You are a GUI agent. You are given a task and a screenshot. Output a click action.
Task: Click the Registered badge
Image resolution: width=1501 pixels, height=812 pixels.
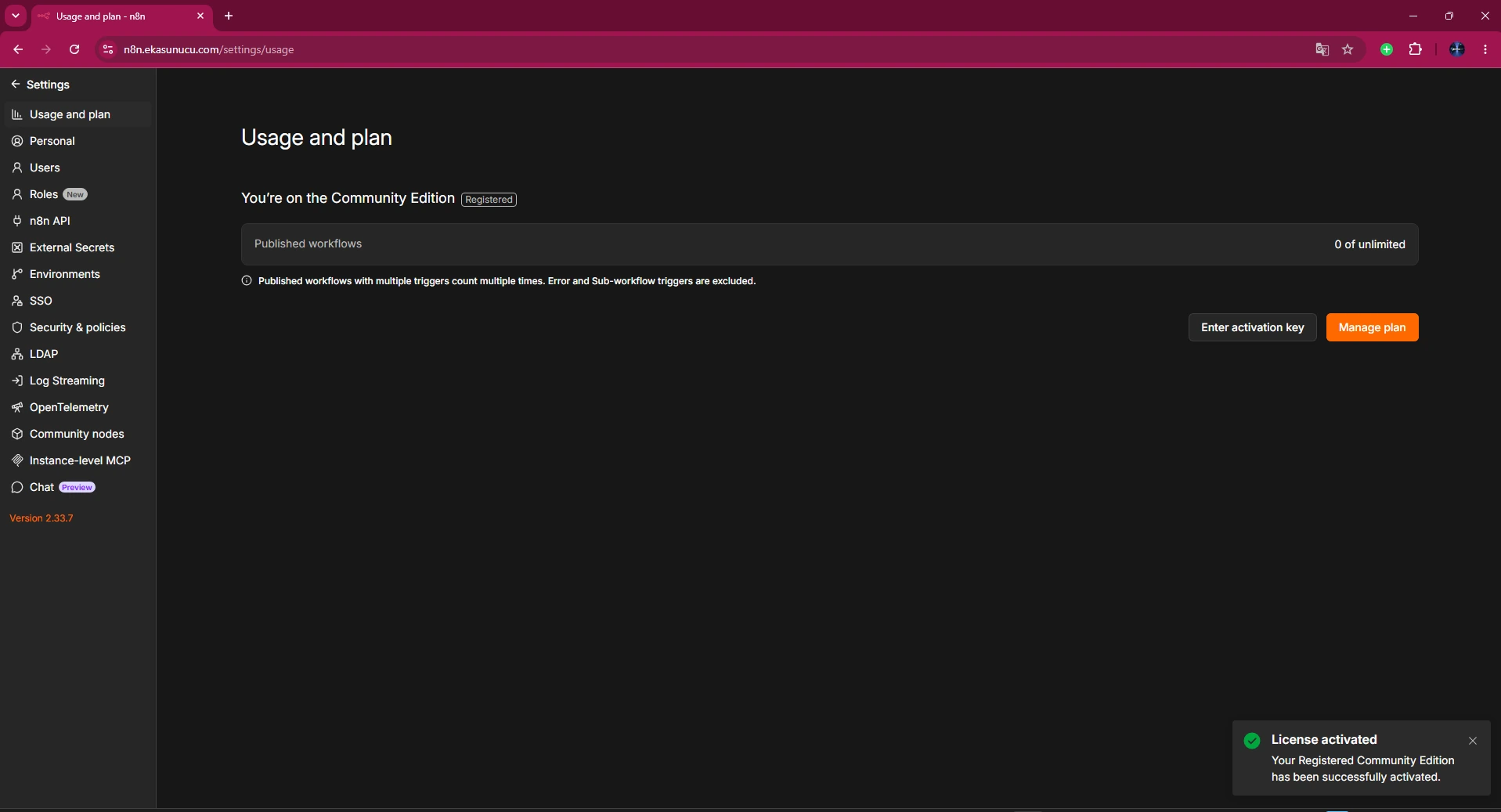tap(489, 200)
